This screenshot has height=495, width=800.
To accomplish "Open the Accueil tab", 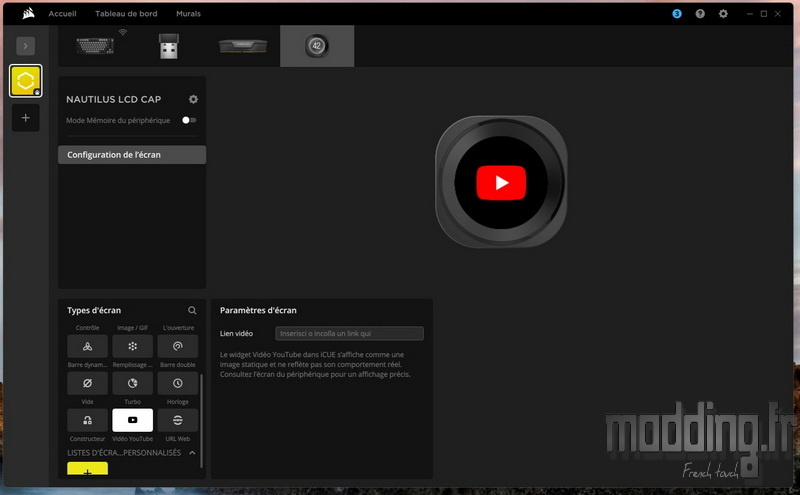I will coord(62,14).
